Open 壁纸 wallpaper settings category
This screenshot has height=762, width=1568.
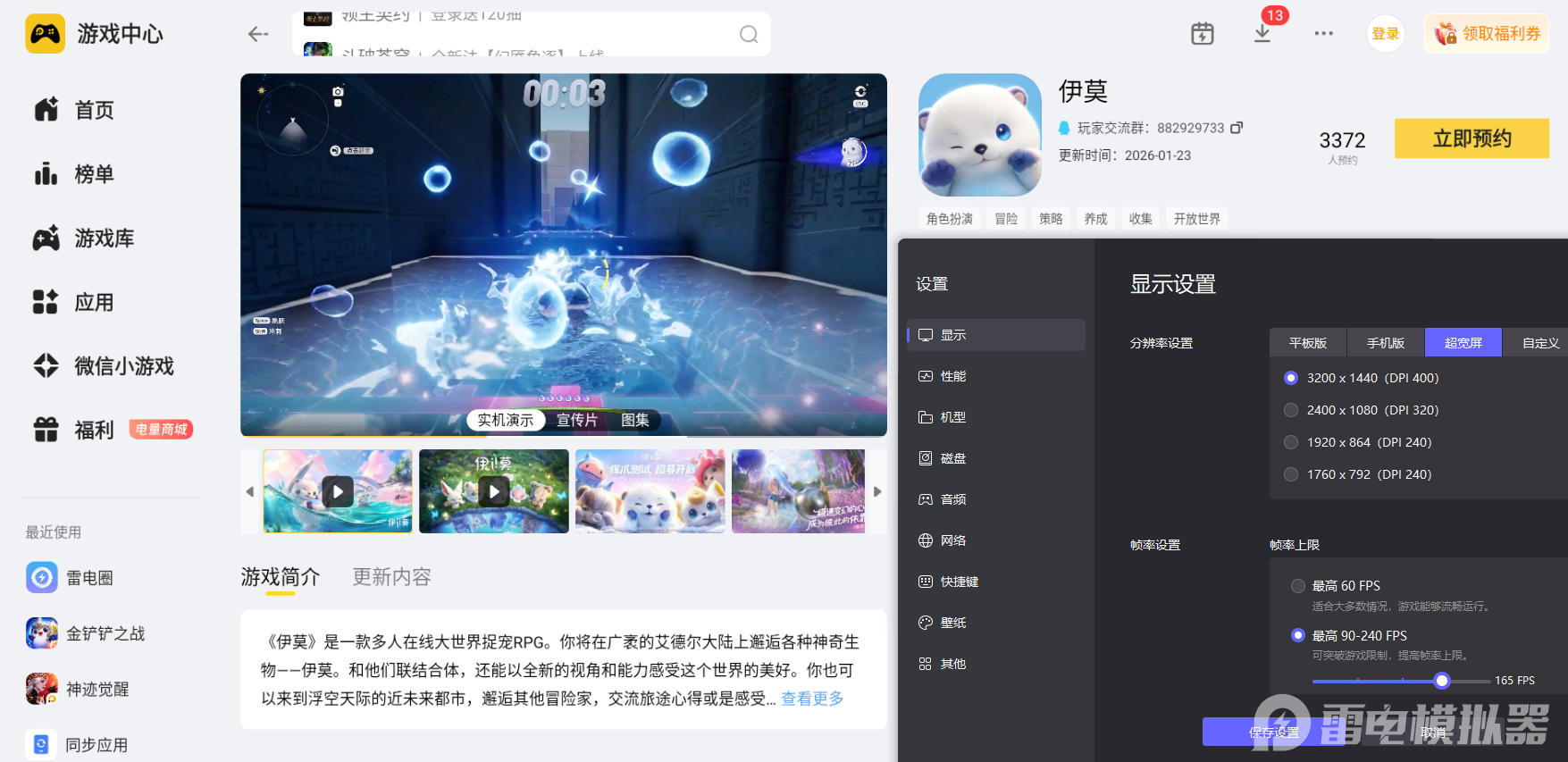(996, 623)
